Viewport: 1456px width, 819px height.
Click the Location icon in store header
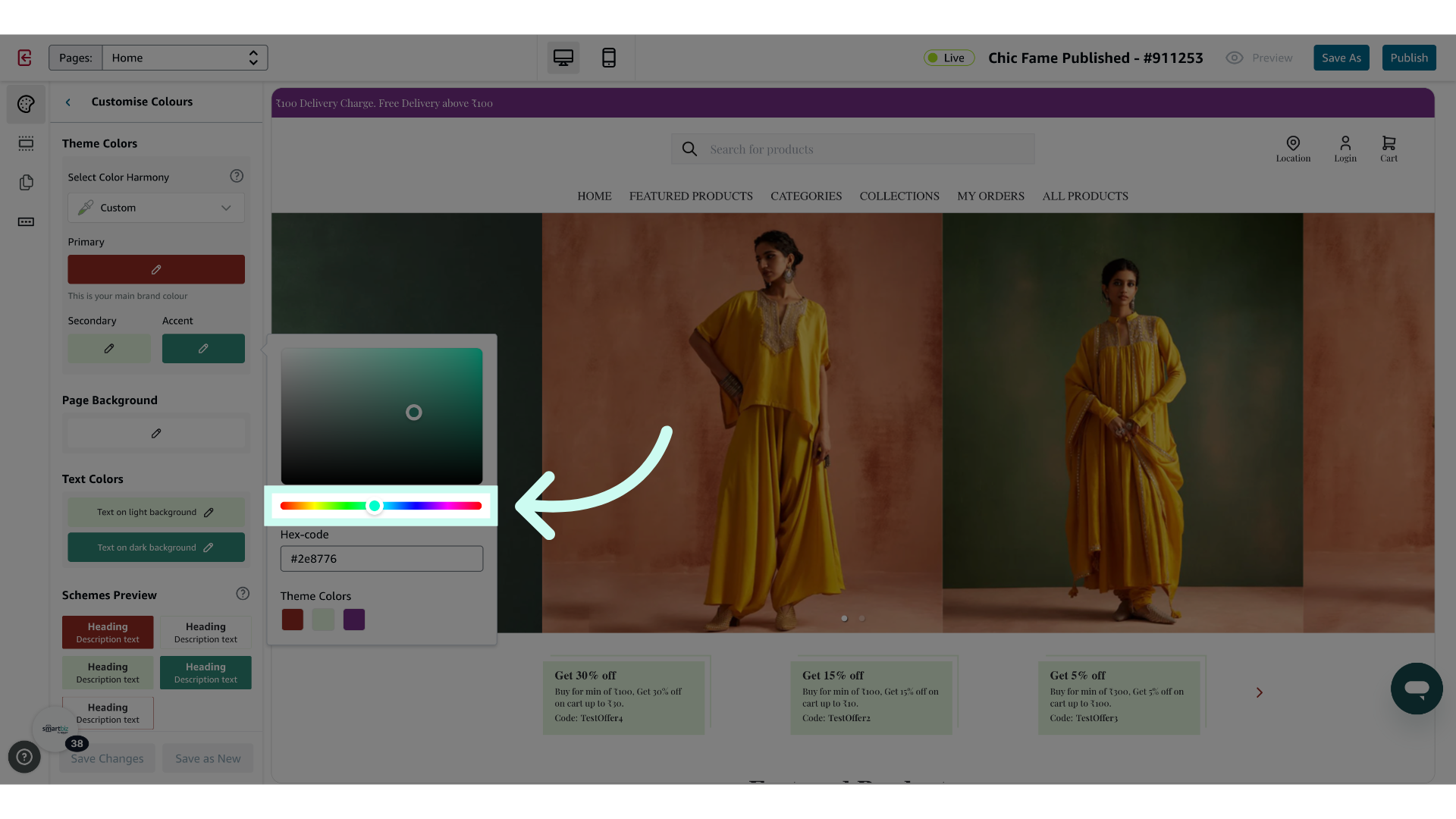pos(1293,149)
